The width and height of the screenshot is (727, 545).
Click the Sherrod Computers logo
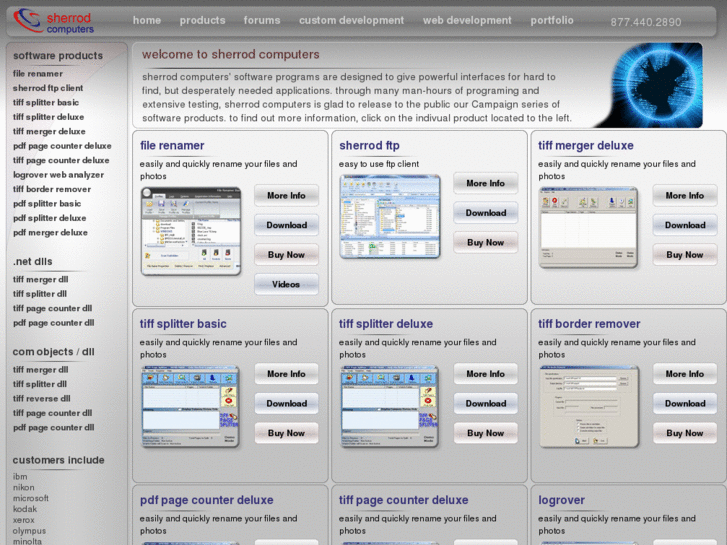[54, 21]
